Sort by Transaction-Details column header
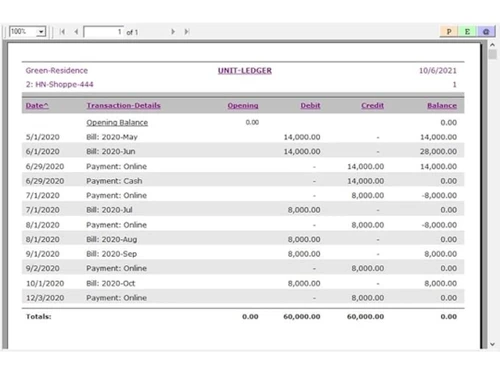 point(123,105)
